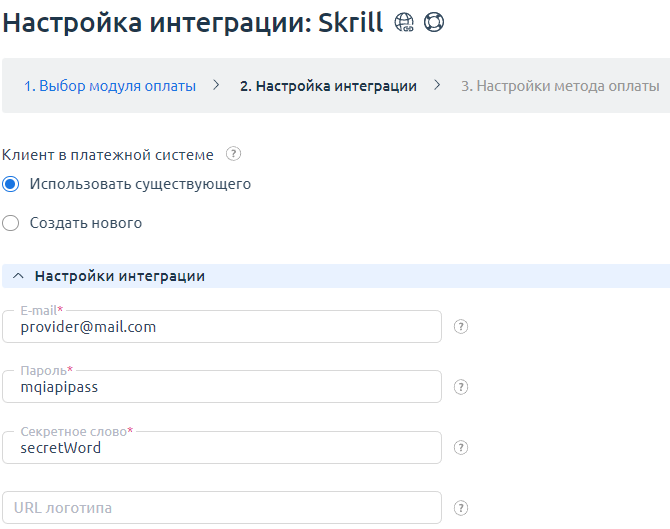
Task: Click the E-mail input with provider@mail.com
Action: click(x=222, y=327)
